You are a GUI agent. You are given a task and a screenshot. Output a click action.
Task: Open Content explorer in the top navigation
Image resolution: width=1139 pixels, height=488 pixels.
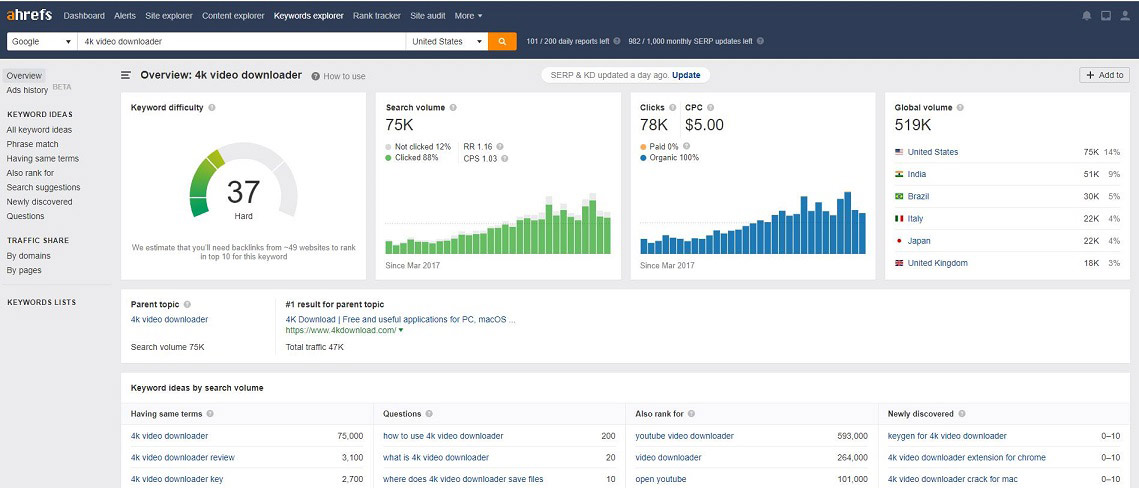tap(234, 15)
